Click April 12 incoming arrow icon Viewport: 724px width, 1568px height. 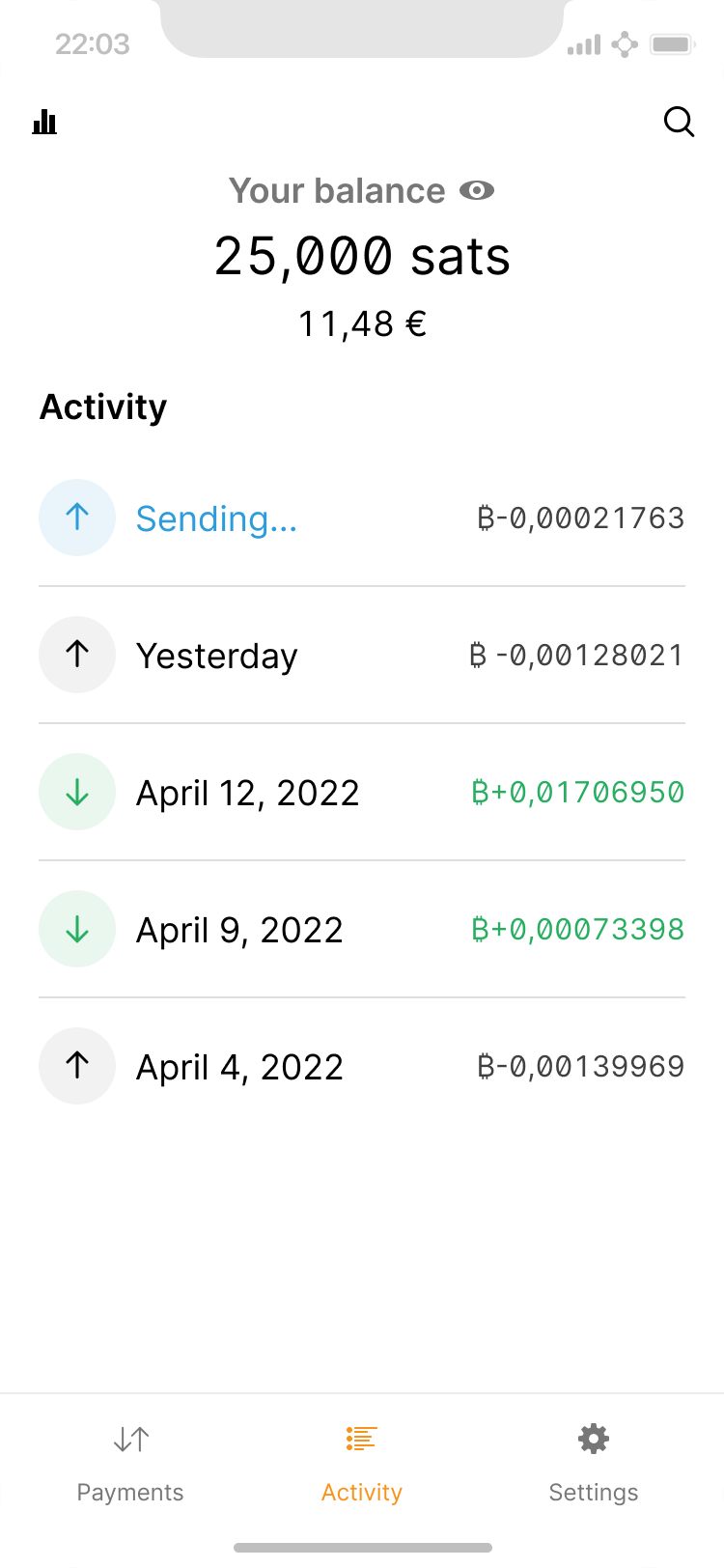point(77,792)
